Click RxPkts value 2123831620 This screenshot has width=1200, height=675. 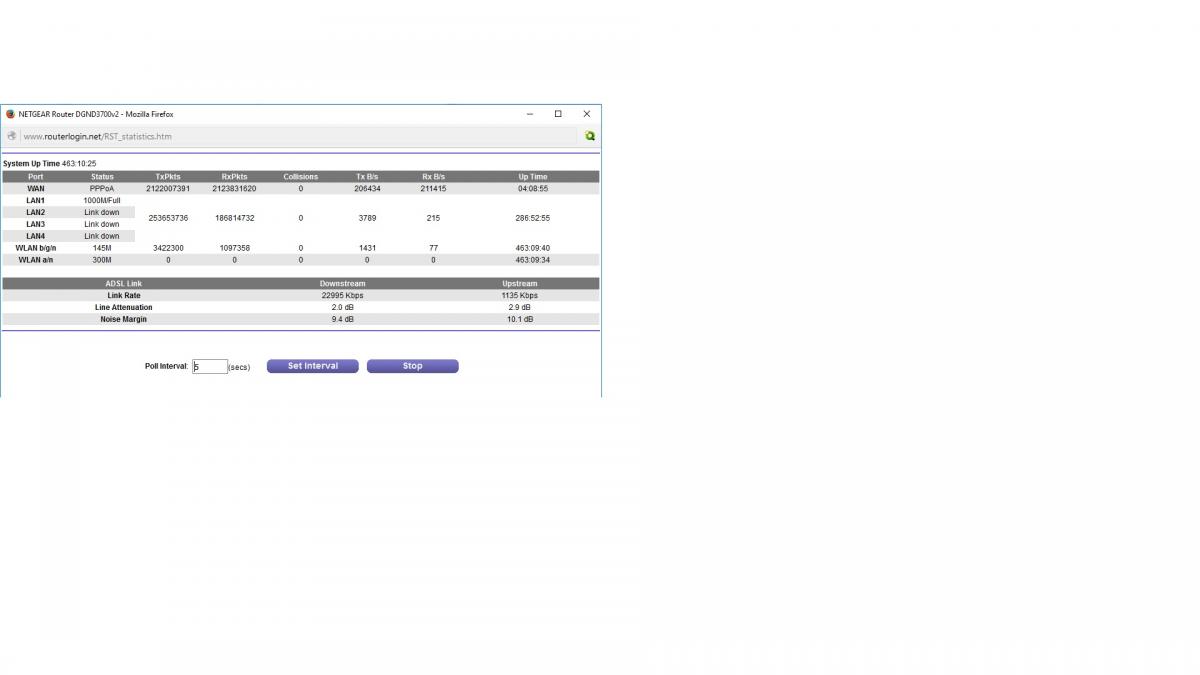tap(235, 188)
